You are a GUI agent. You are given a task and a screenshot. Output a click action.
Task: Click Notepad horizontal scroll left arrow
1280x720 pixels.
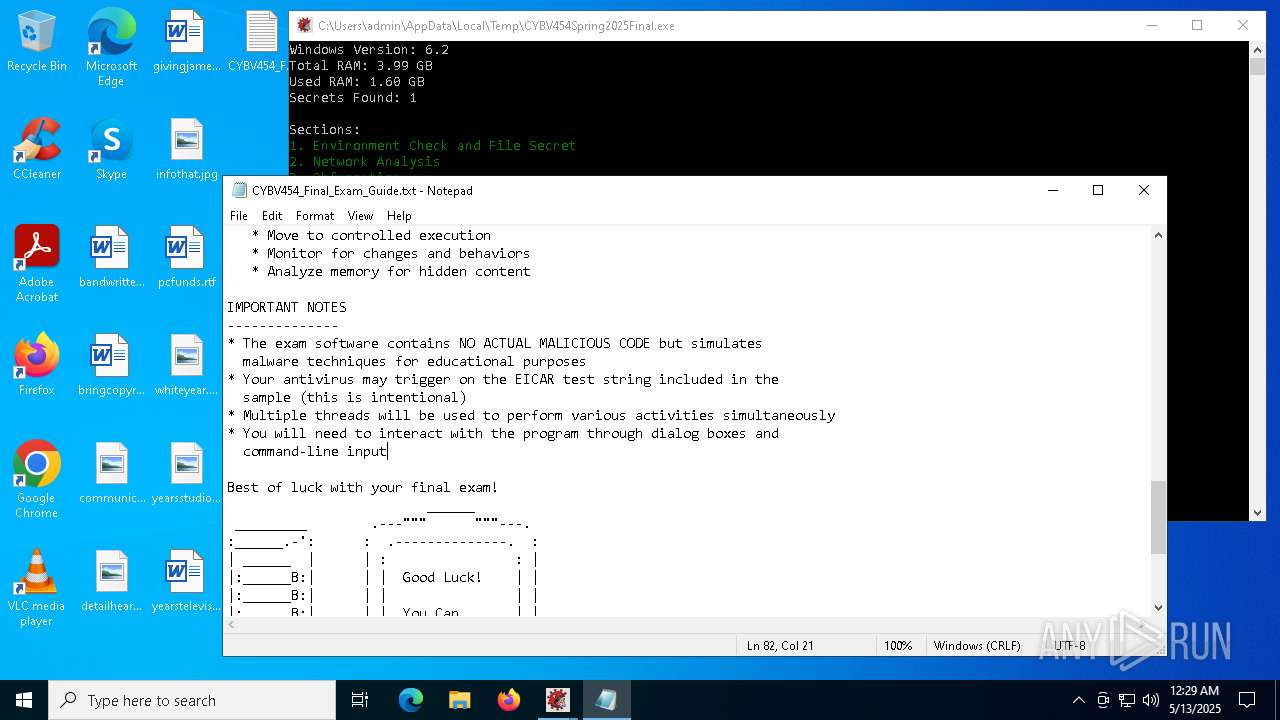click(232, 624)
